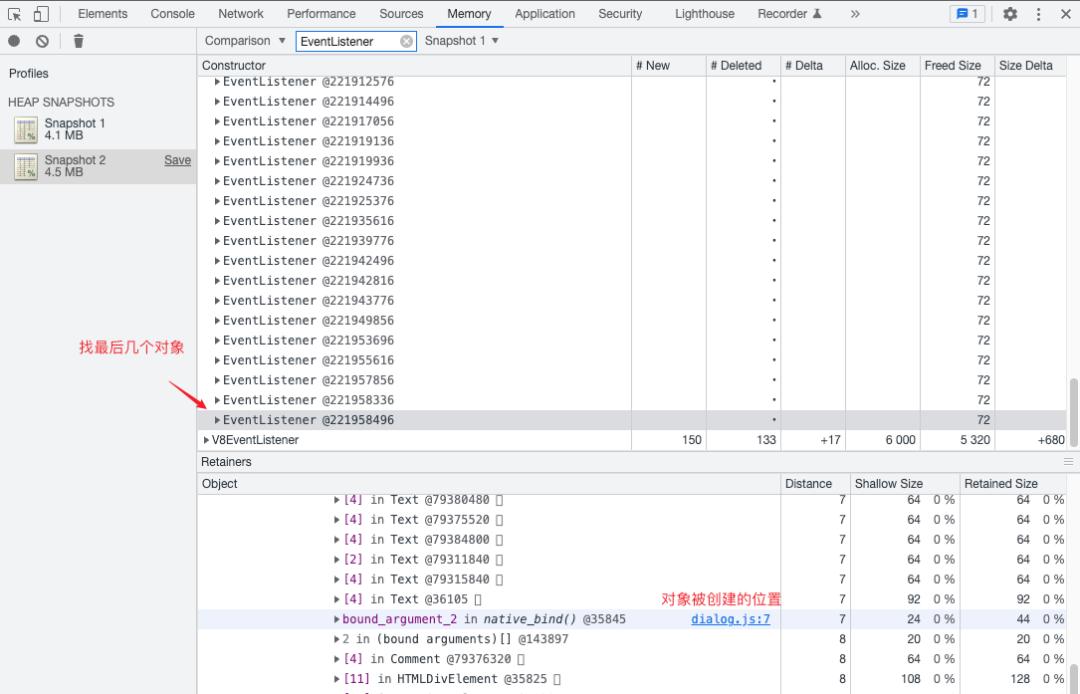Expand EventListener @221958496 row
Screen dimensions: 1080x694
[218, 420]
